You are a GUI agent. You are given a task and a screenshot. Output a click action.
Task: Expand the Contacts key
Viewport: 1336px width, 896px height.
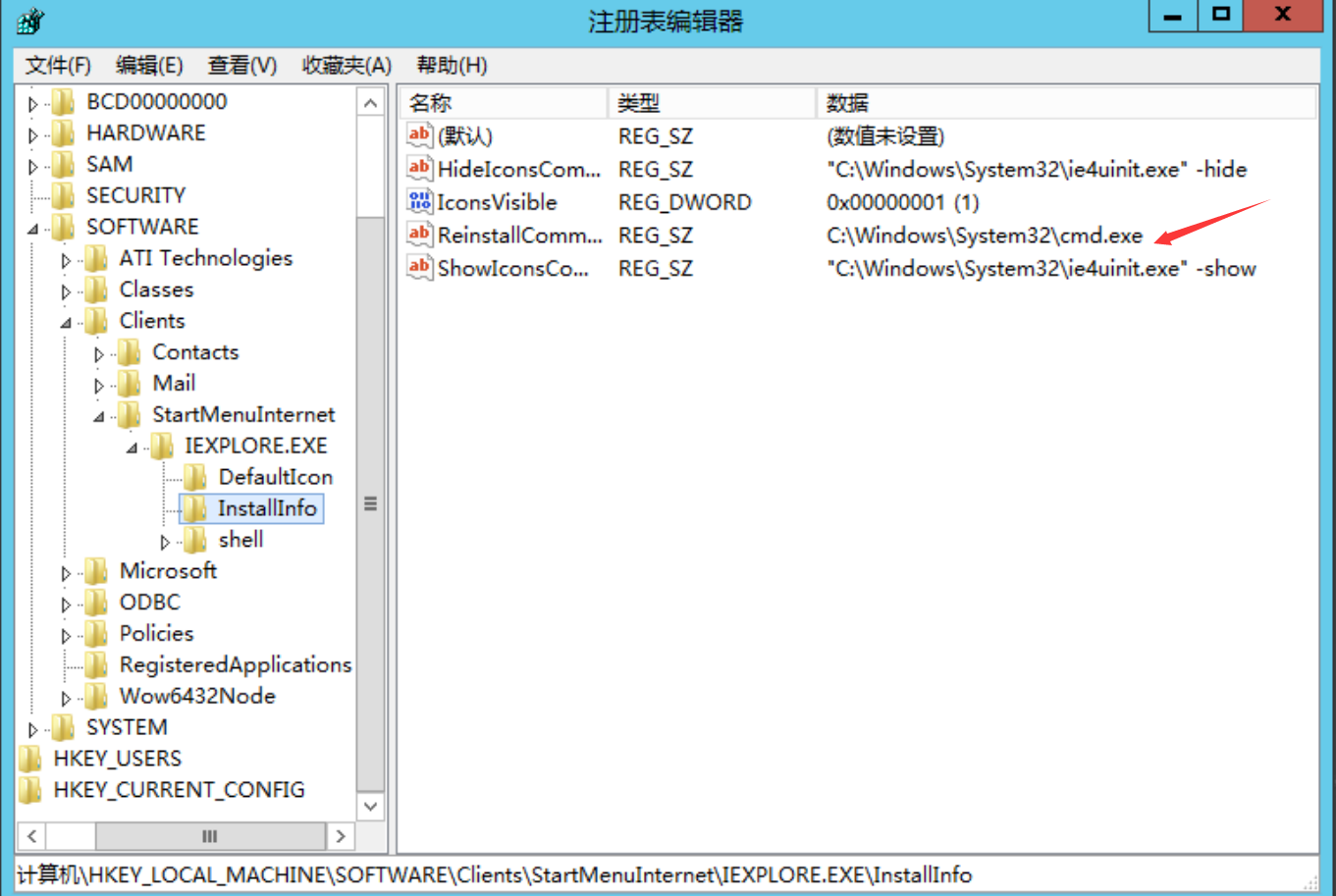point(98,354)
